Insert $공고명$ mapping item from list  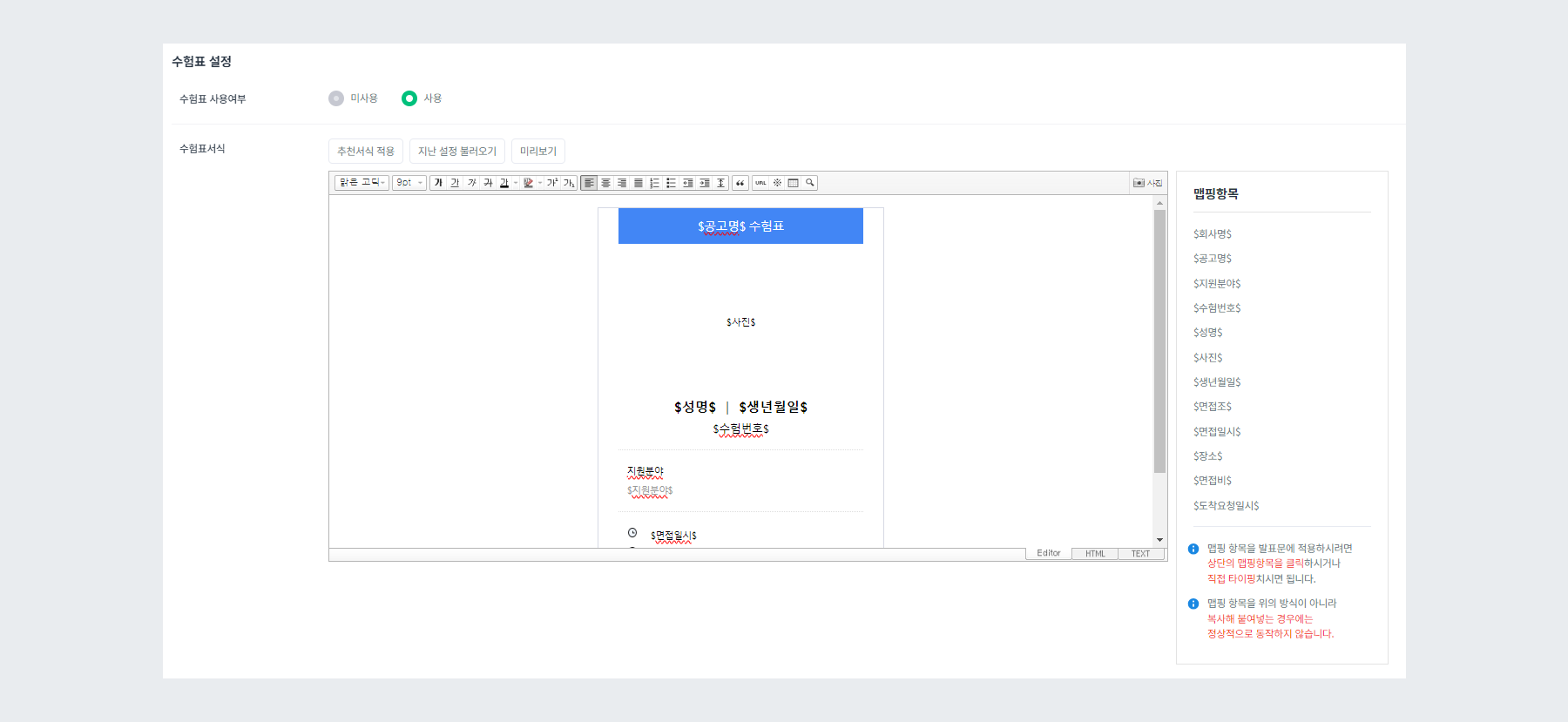pos(1213,259)
